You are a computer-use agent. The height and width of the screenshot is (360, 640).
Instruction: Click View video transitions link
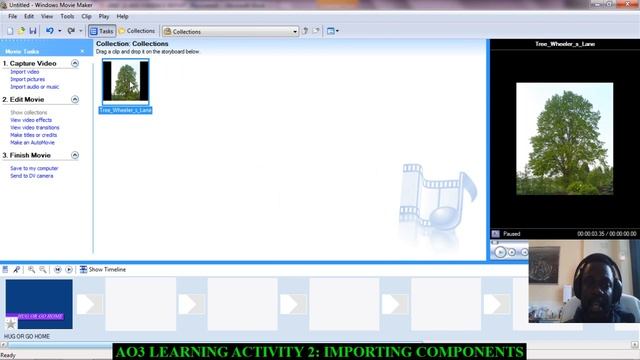(x=35, y=128)
